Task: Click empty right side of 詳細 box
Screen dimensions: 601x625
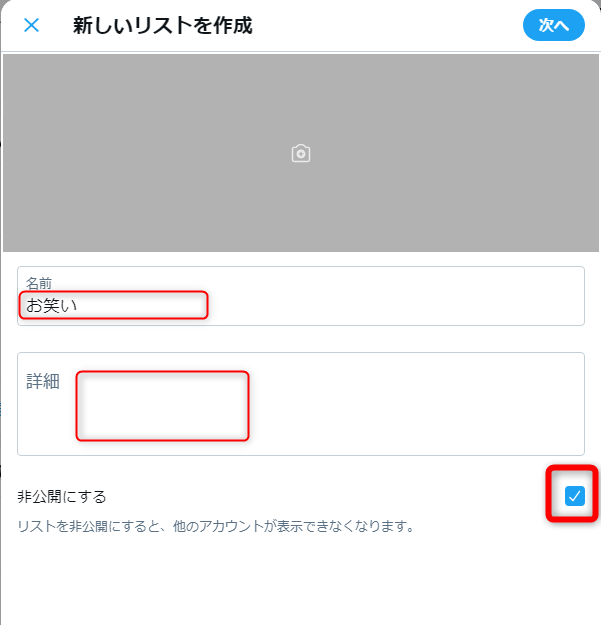Action: coord(416,404)
